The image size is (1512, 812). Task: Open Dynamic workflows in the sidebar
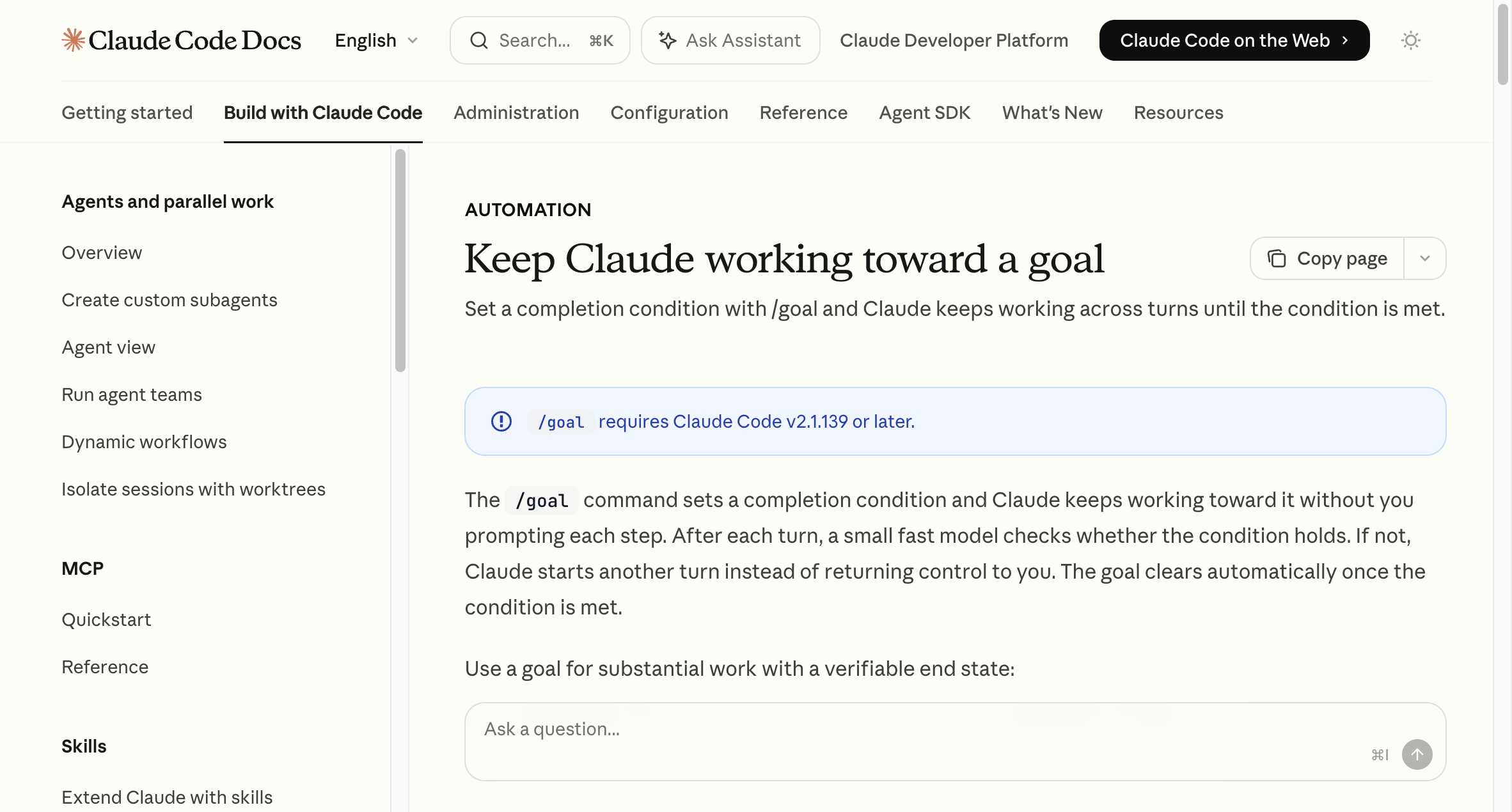144,442
